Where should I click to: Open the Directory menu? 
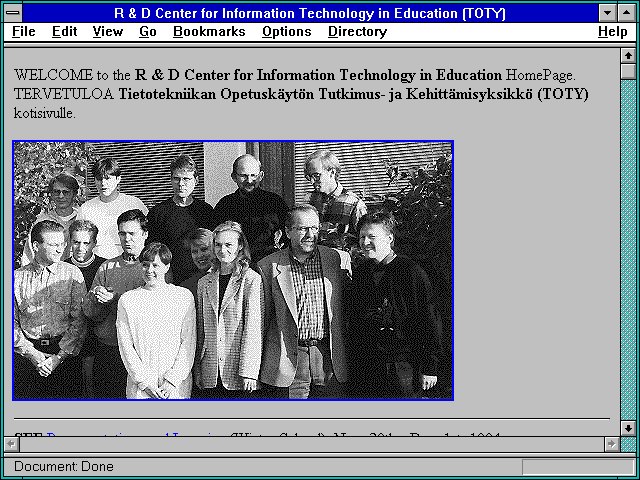pyautogui.click(x=358, y=32)
